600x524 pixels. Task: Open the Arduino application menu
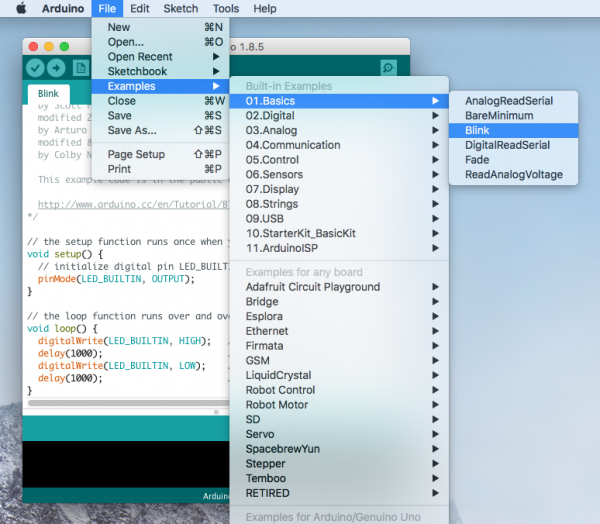[x=63, y=8]
